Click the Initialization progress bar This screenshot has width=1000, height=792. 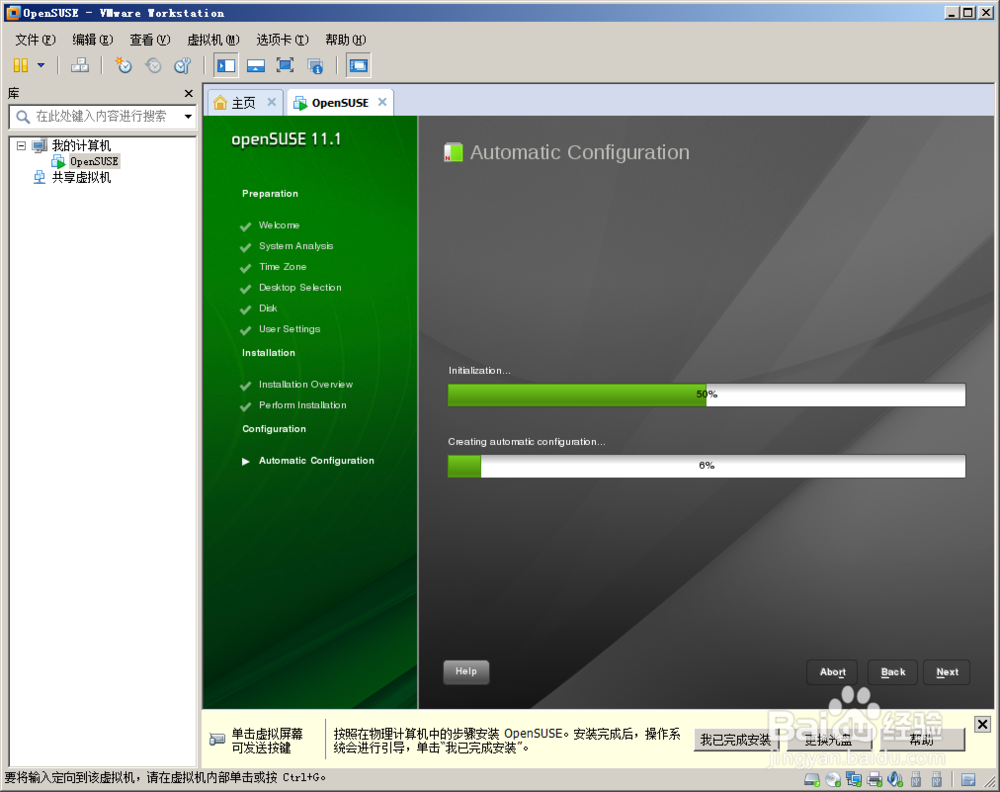click(x=707, y=395)
